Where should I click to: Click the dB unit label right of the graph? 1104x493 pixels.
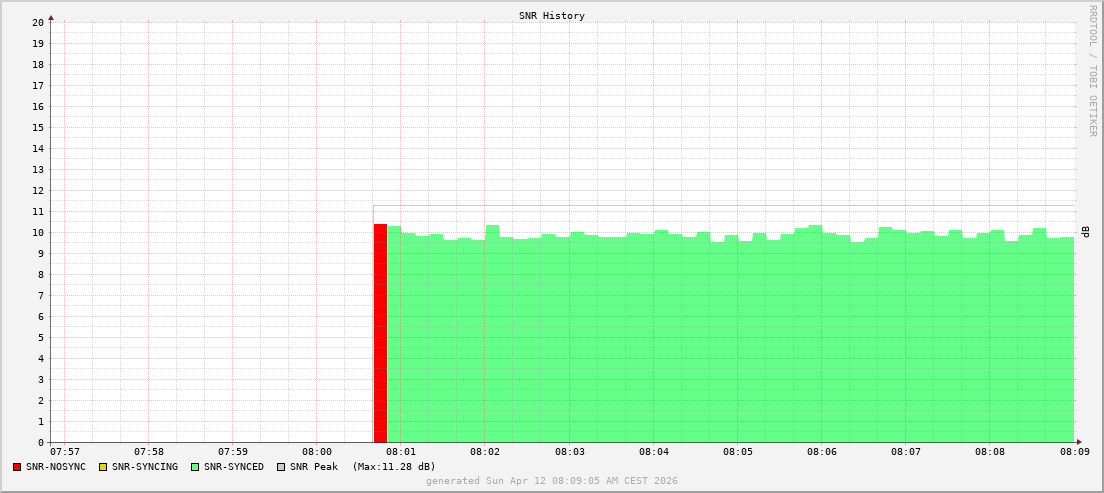pyautogui.click(x=1086, y=232)
